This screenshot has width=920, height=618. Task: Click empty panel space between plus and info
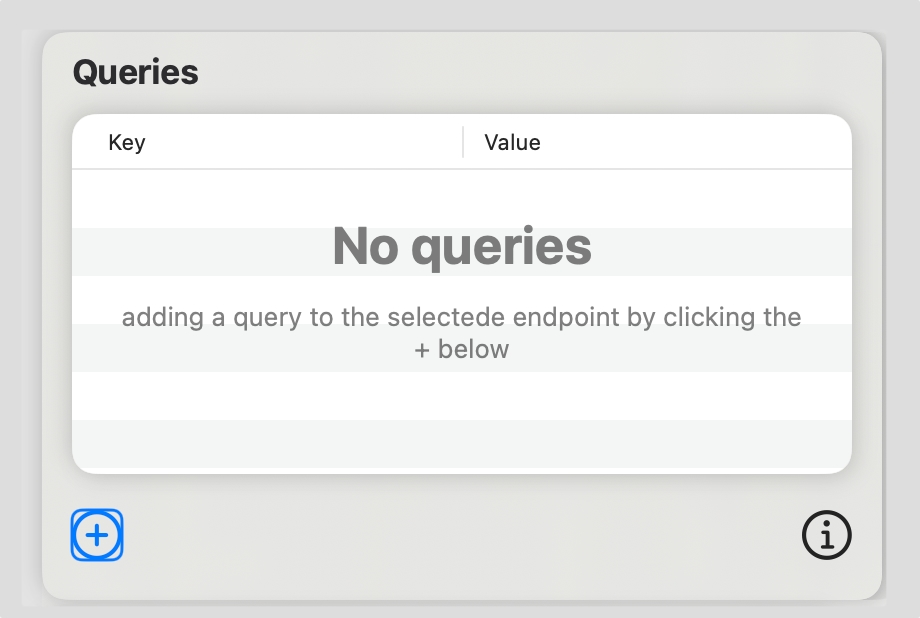pos(460,536)
